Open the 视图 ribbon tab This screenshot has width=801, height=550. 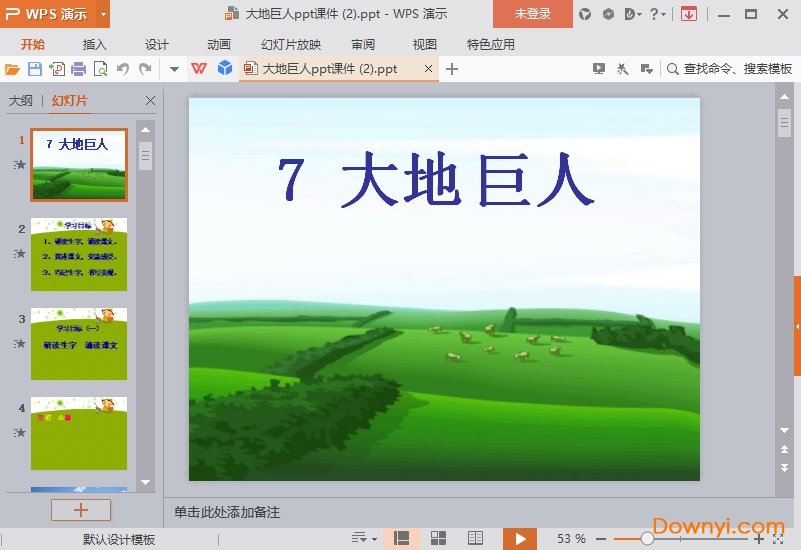pyautogui.click(x=425, y=44)
